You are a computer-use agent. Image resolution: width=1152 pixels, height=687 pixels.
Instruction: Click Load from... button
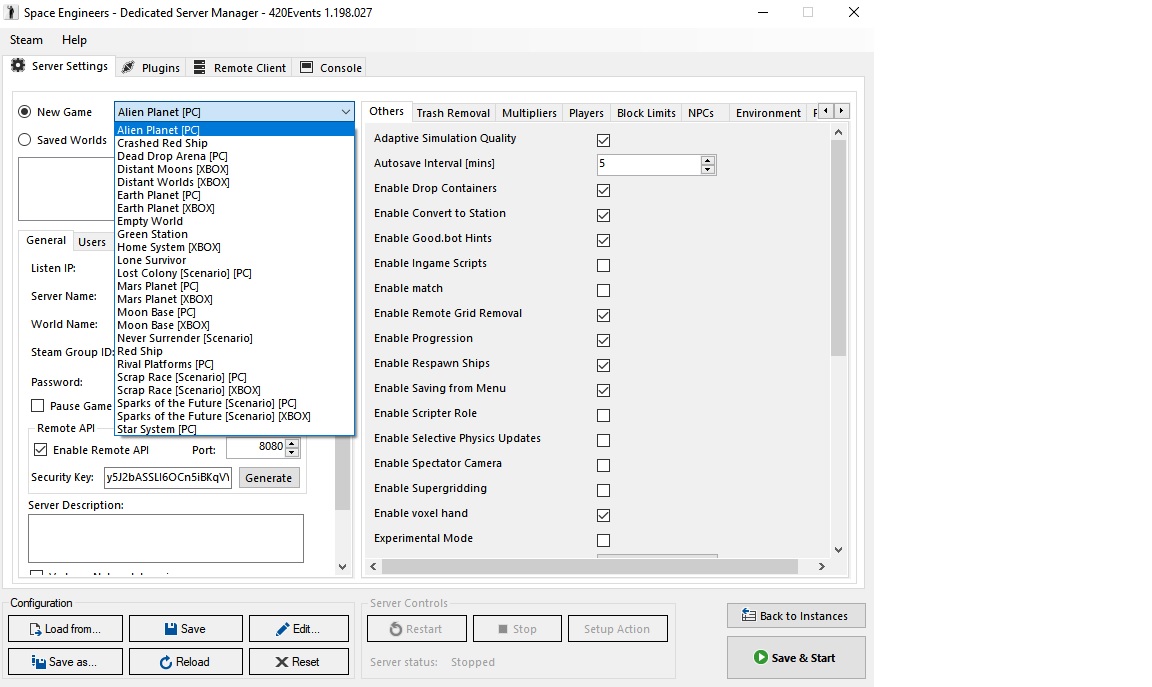point(65,629)
